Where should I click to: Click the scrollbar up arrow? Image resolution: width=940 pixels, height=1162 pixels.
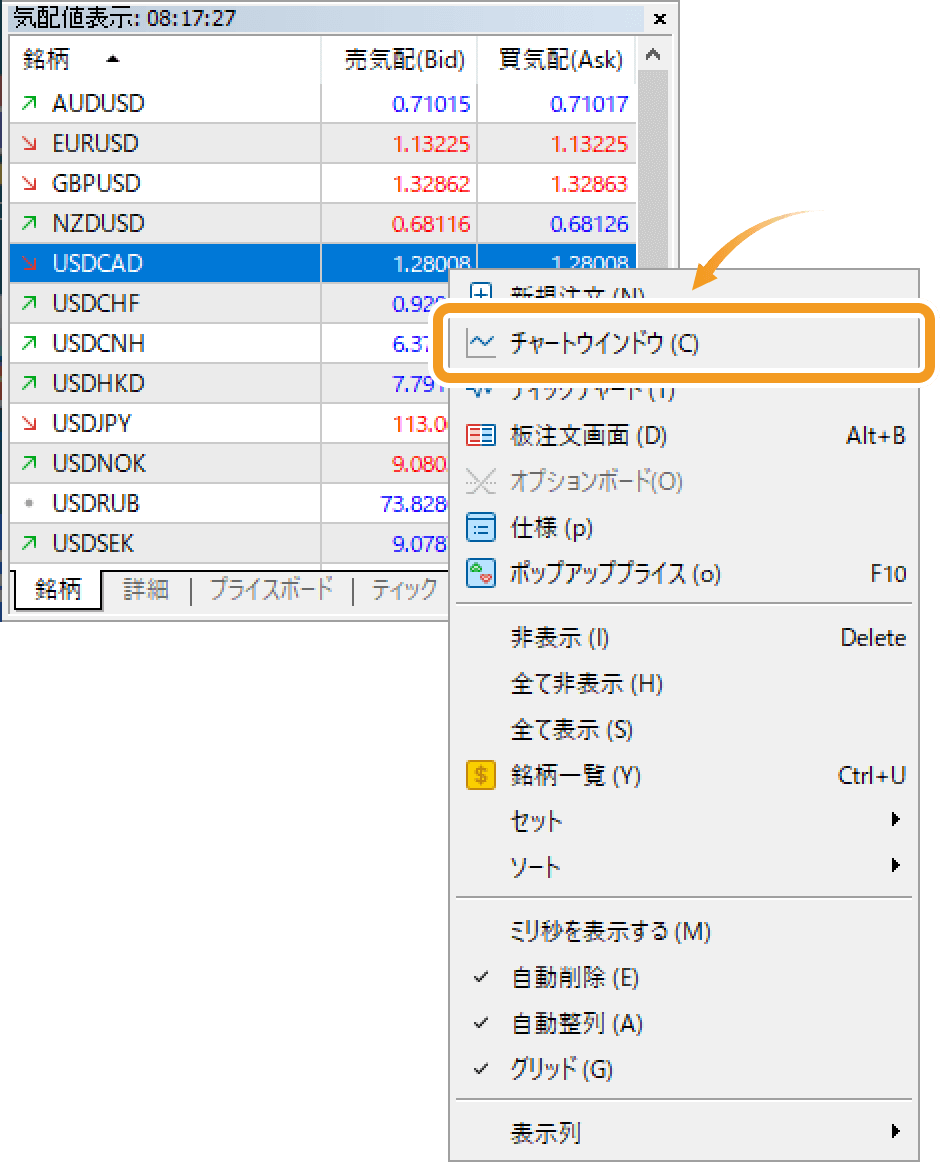(x=653, y=54)
